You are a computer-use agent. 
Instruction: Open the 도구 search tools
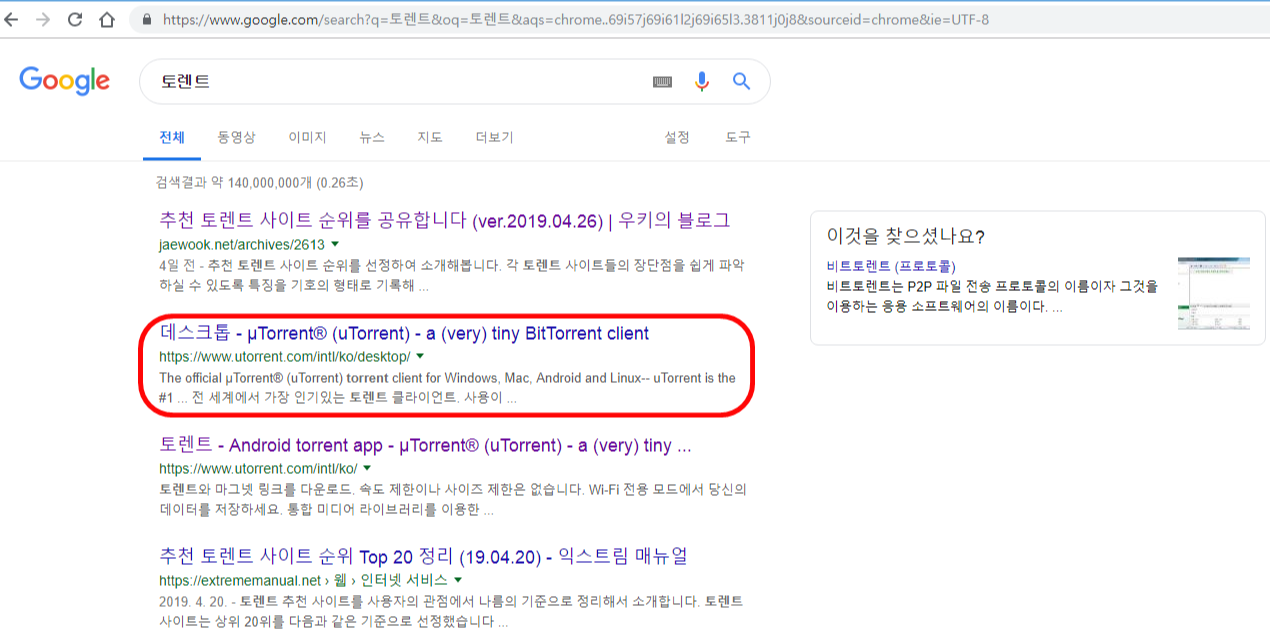point(738,137)
